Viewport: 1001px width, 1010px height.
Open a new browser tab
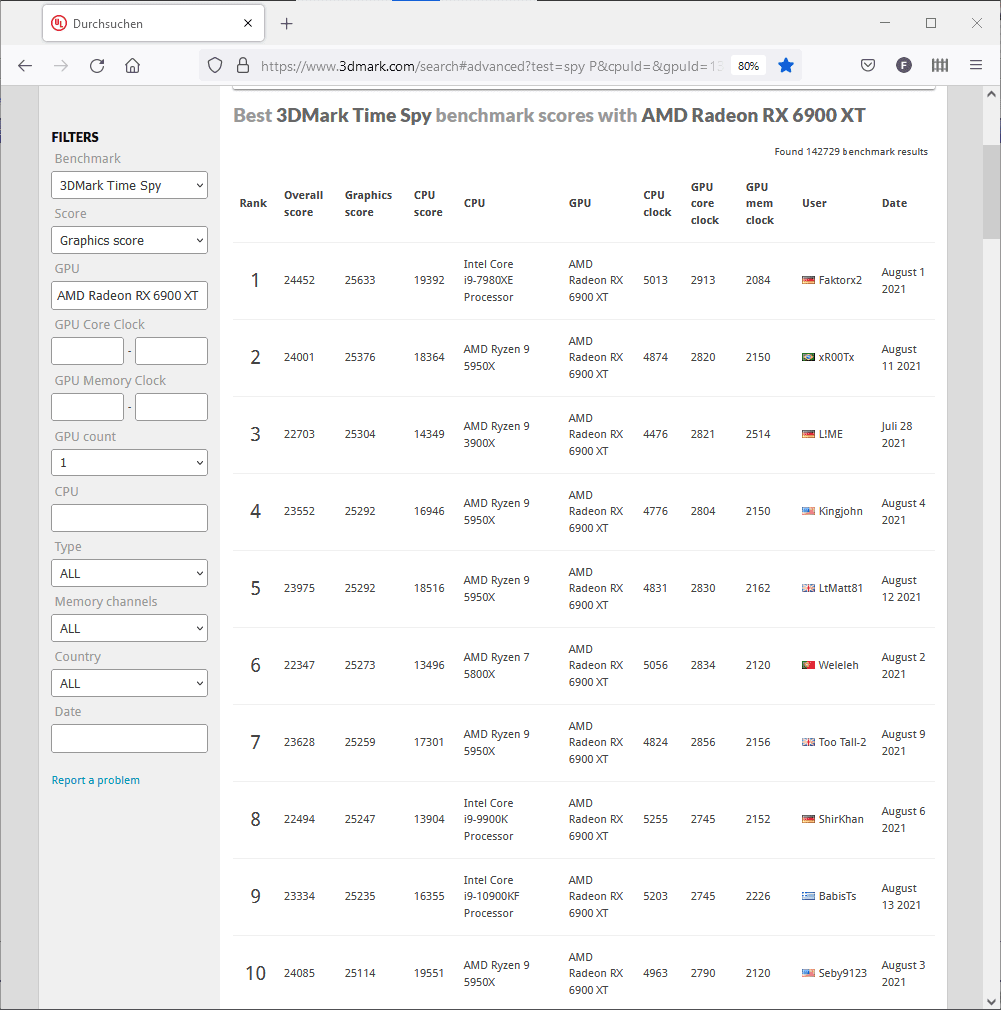287,24
